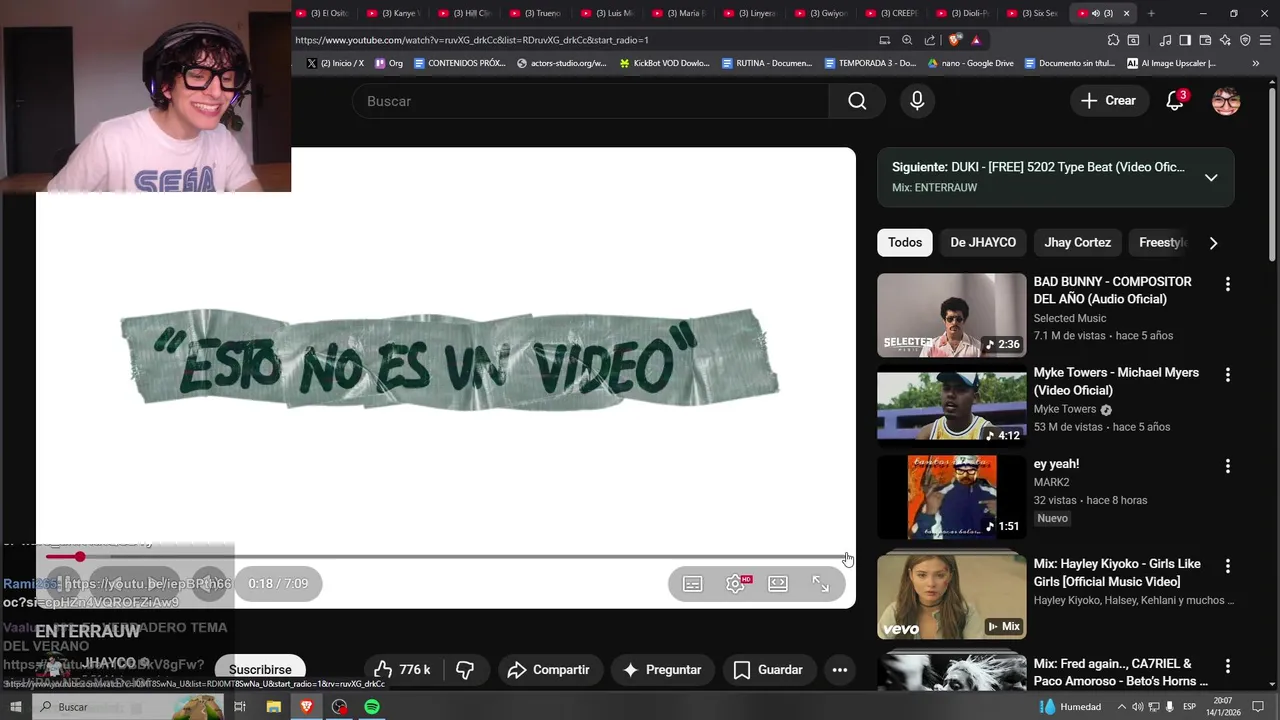Toggle theater mode in video player
The width and height of the screenshot is (1280, 720).
click(x=778, y=584)
